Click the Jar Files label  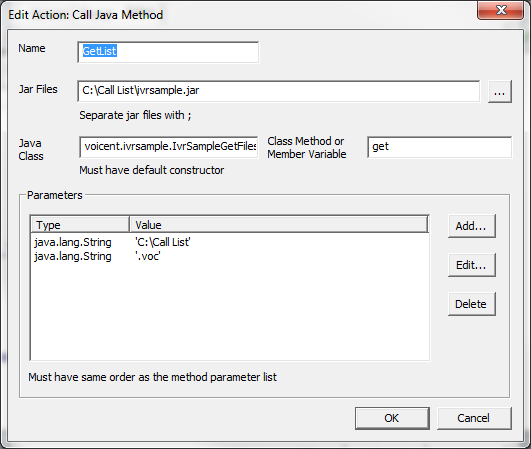click(38, 89)
